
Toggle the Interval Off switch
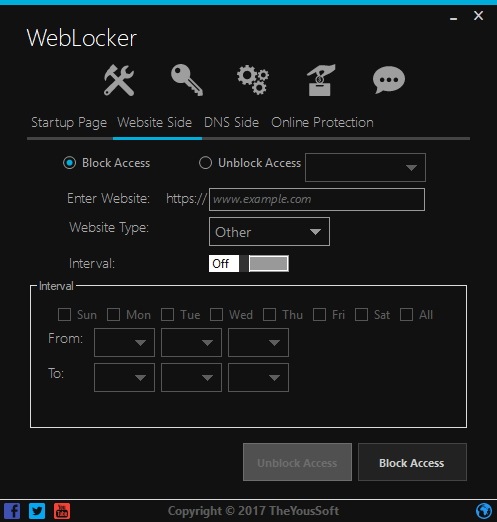click(249, 264)
